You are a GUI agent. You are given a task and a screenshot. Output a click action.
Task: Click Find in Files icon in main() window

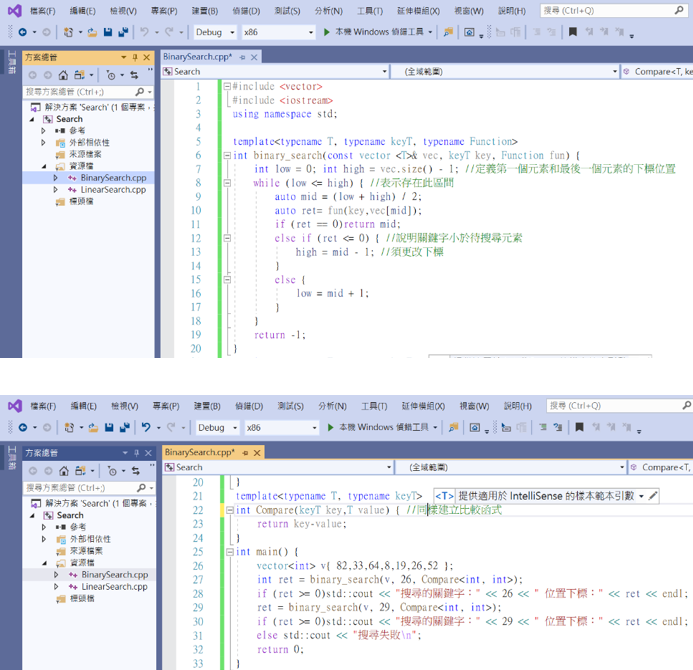pos(453,427)
